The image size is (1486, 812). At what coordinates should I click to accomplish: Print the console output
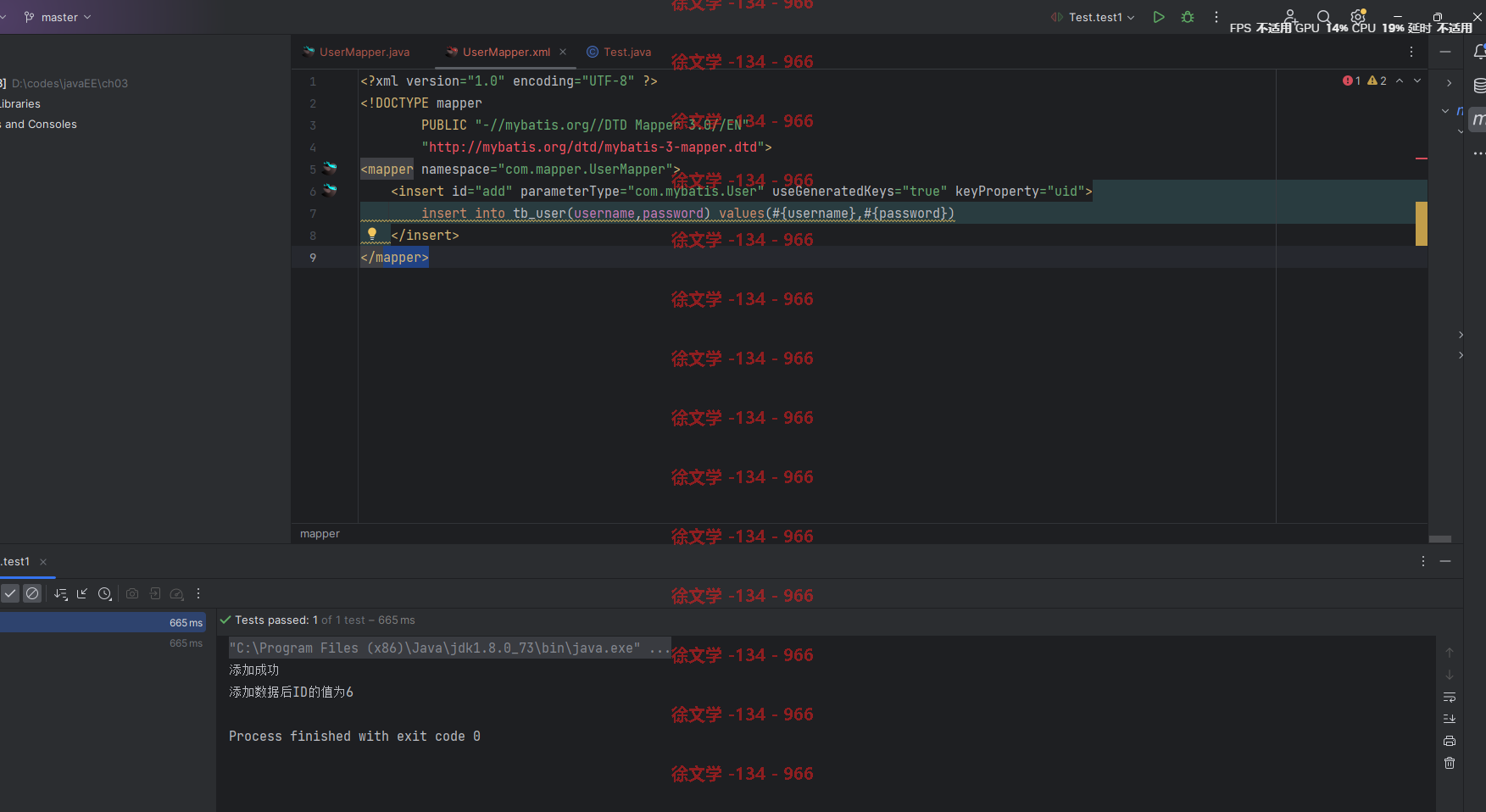[1450, 741]
